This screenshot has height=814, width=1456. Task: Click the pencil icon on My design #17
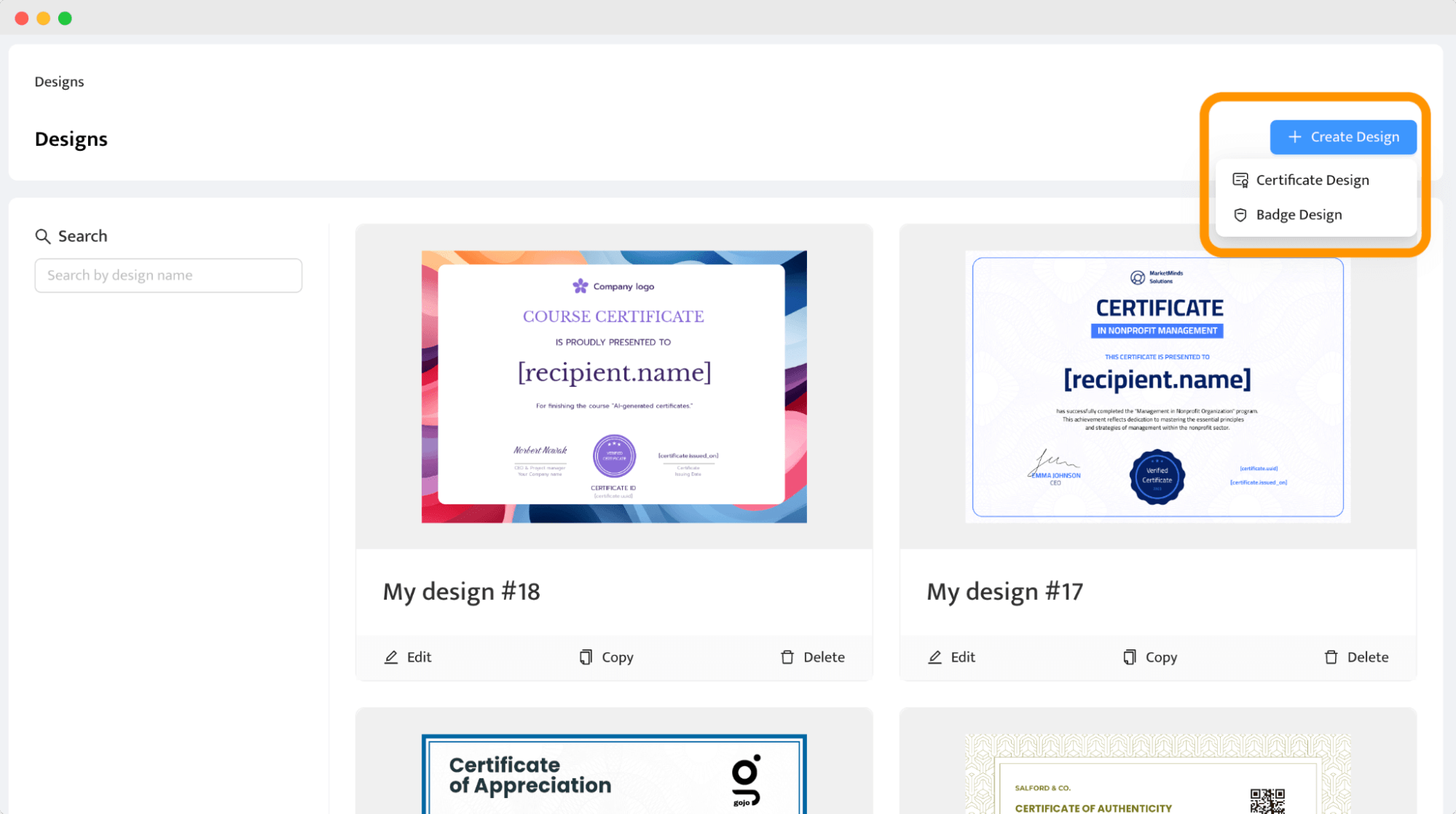[x=934, y=657]
